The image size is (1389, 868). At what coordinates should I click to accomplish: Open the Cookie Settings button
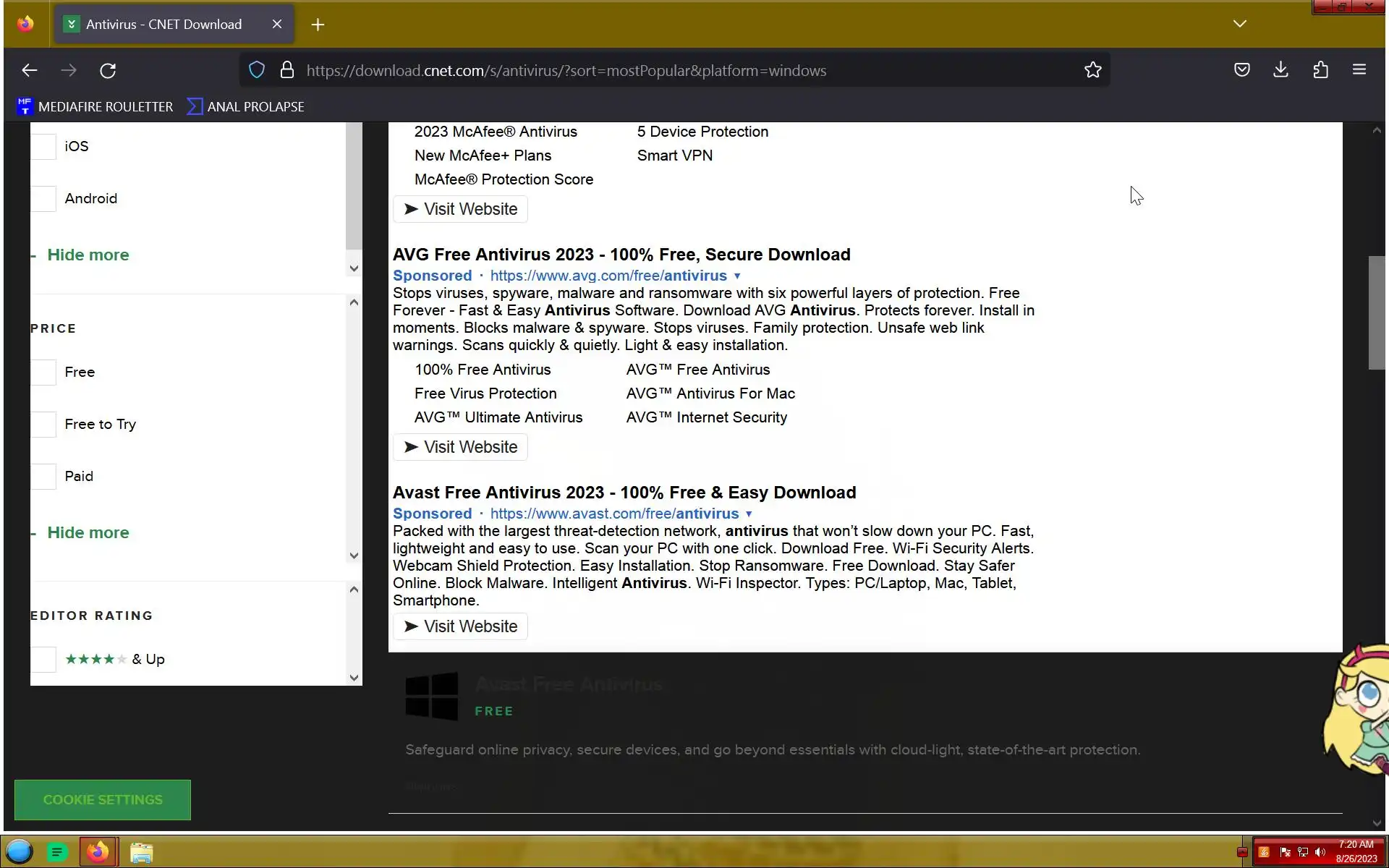point(103,799)
